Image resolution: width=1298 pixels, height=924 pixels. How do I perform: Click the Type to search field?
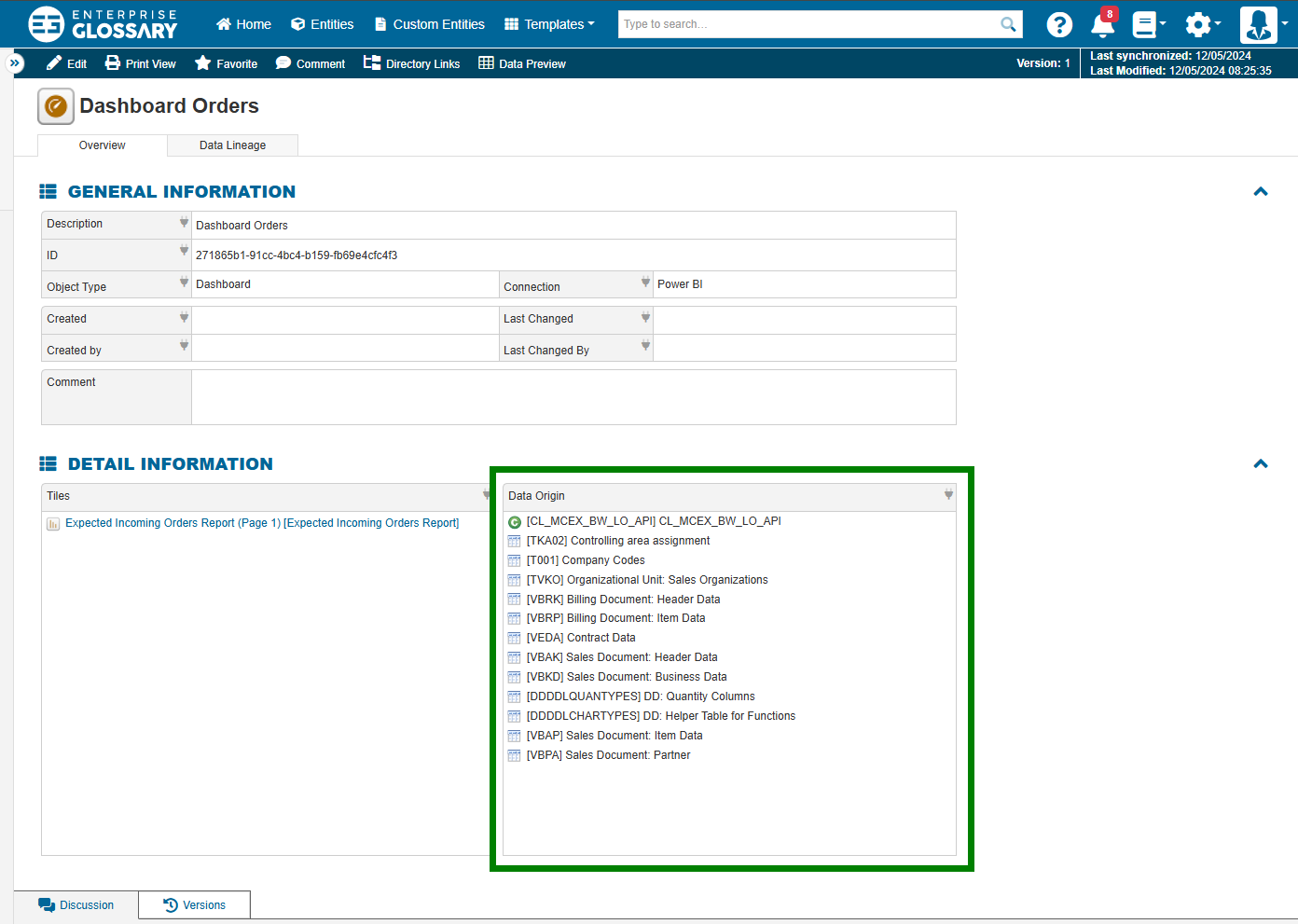click(x=808, y=24)
